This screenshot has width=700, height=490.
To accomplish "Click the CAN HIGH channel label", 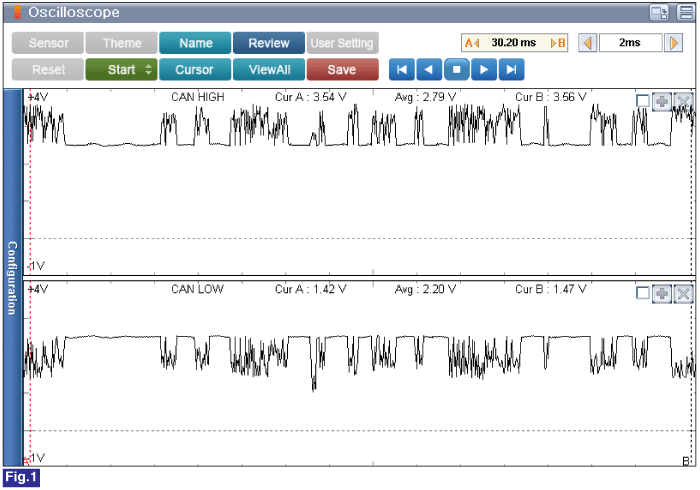I will [198, 97].
